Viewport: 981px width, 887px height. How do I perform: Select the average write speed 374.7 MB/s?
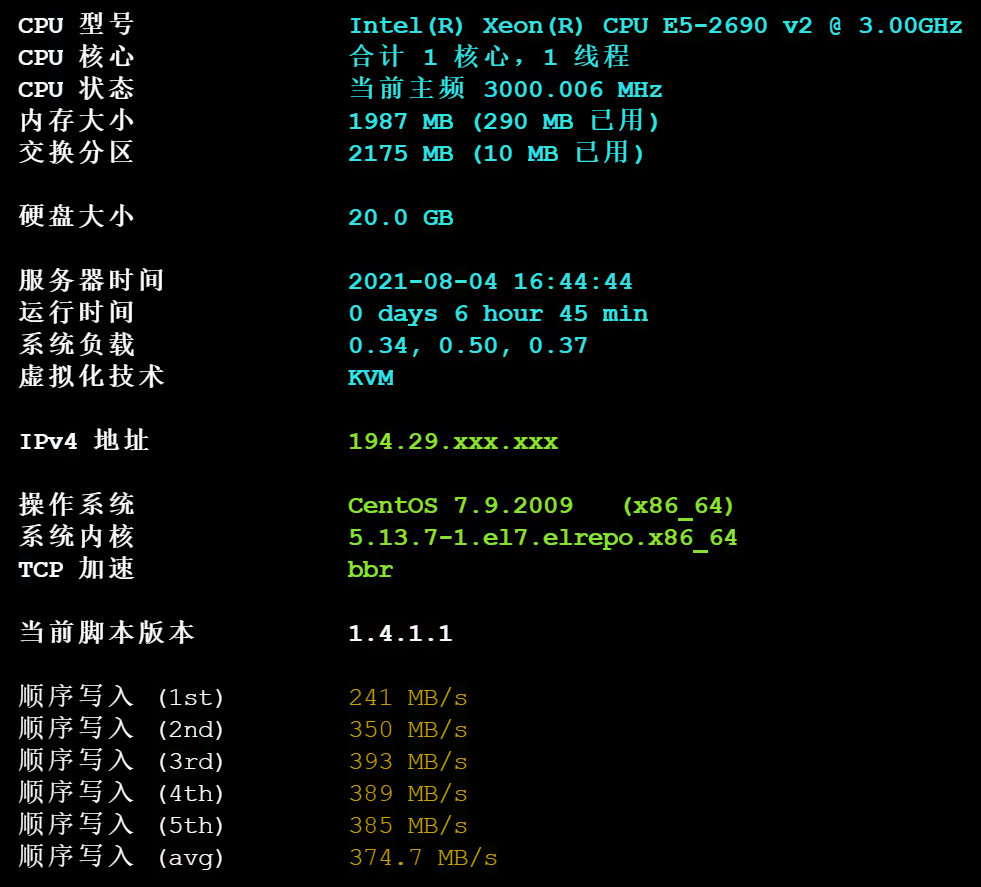click(x=423, y=858)
